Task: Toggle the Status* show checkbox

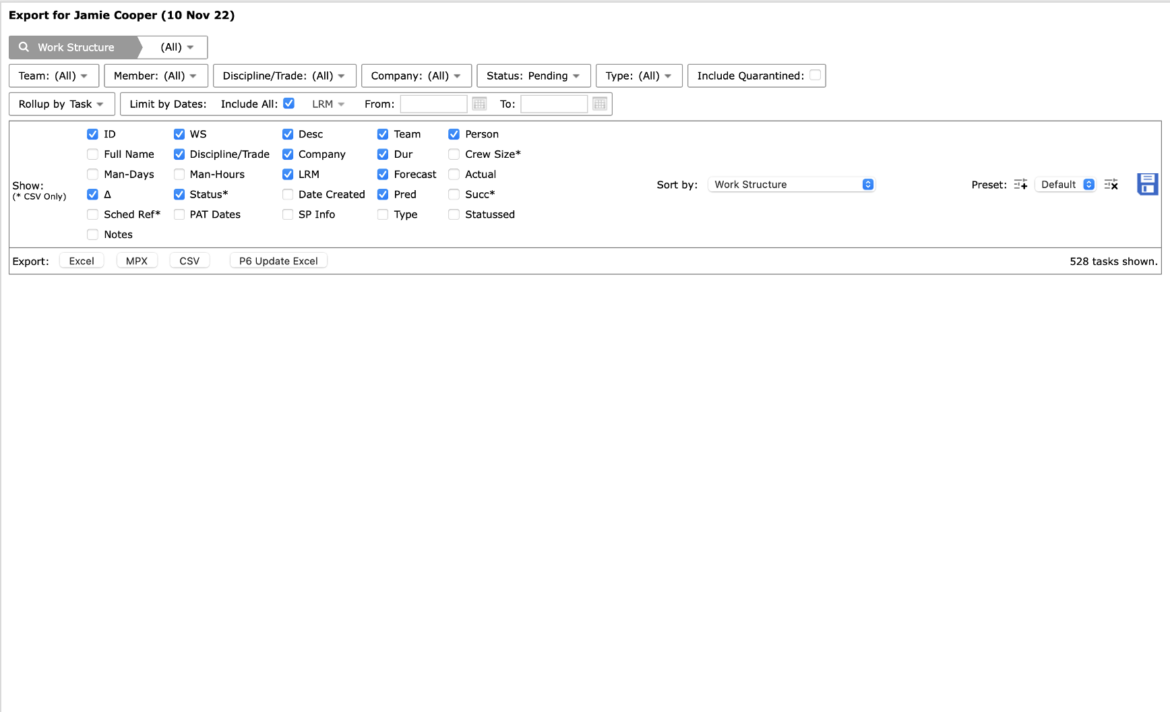Action: (x=179, y=194)
